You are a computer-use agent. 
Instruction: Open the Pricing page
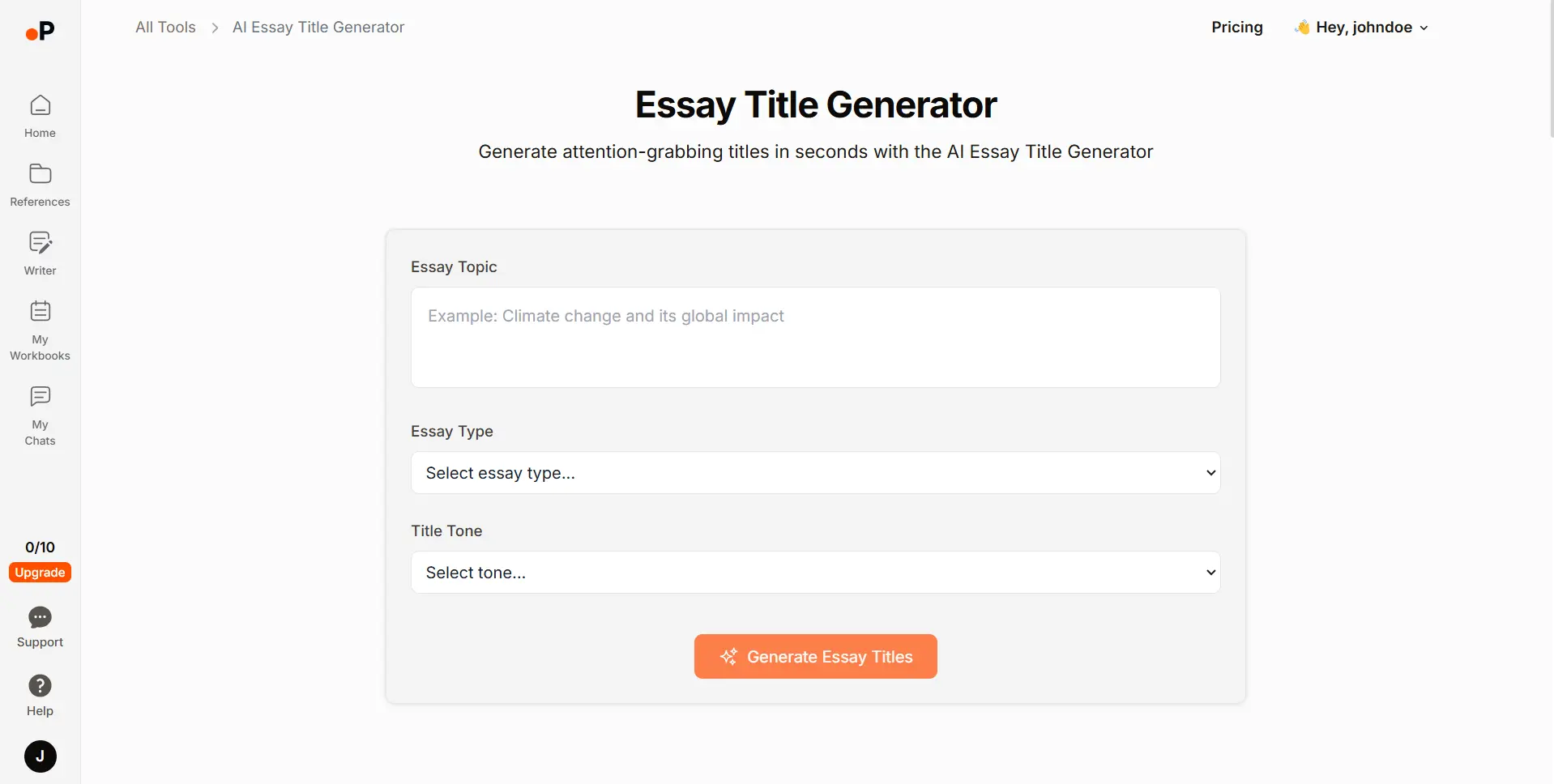(1236, 27)
